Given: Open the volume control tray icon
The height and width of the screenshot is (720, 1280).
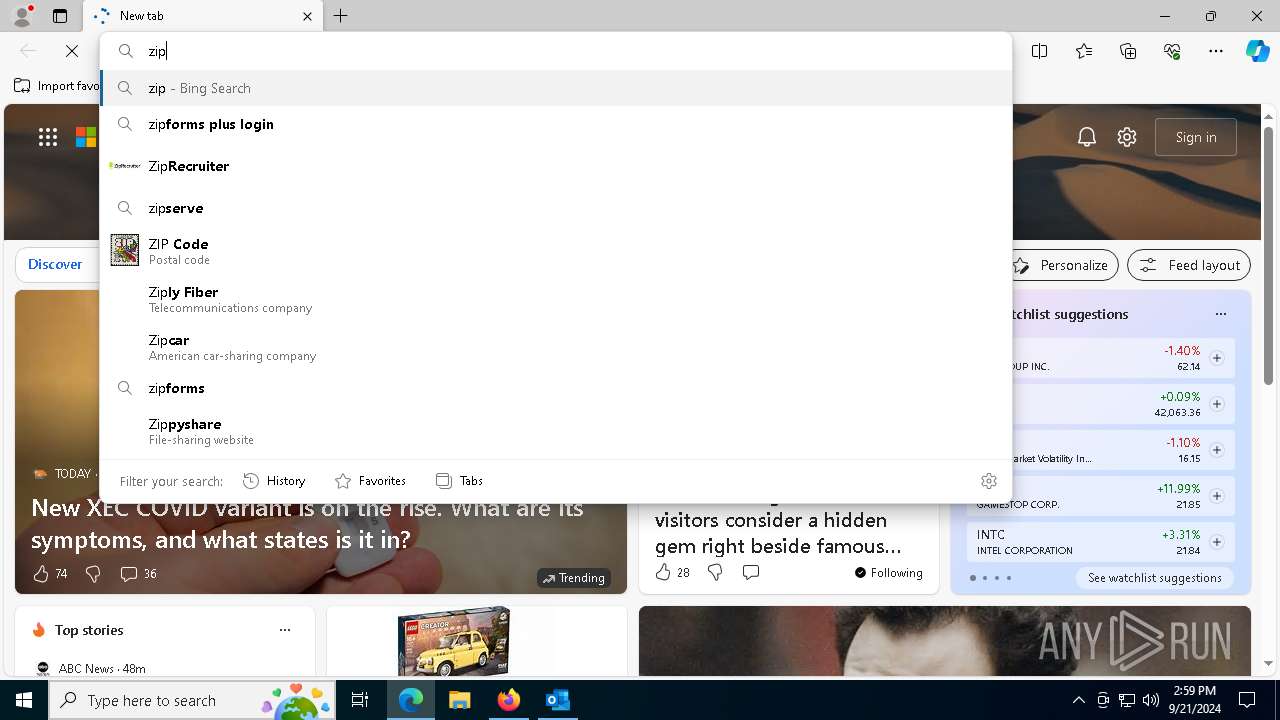Looking at the screenshot, I should 1150,700.
